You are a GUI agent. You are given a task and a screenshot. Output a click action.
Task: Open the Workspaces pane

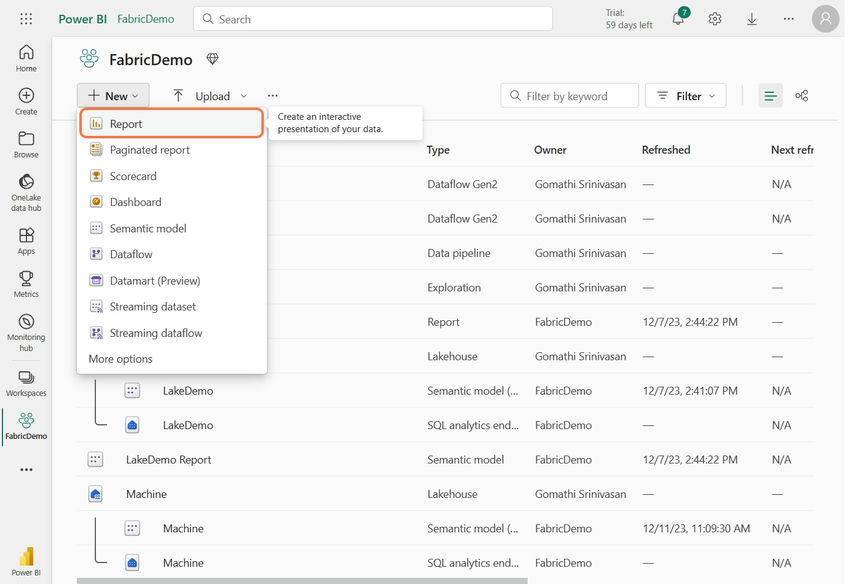pos(26,383)
